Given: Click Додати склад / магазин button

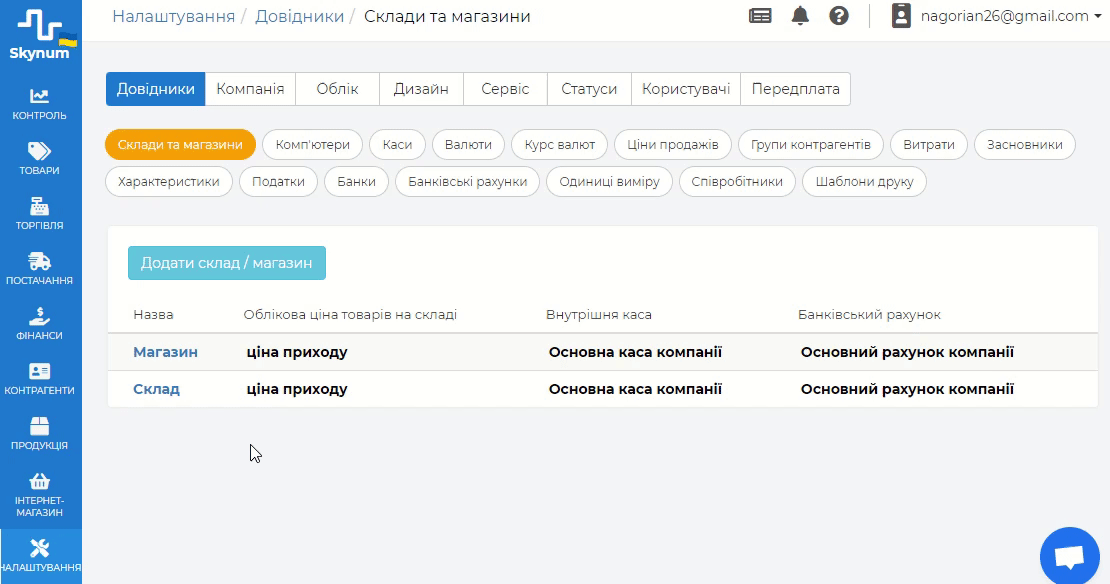Looking at the screenshot, I should tap(227, 263).
